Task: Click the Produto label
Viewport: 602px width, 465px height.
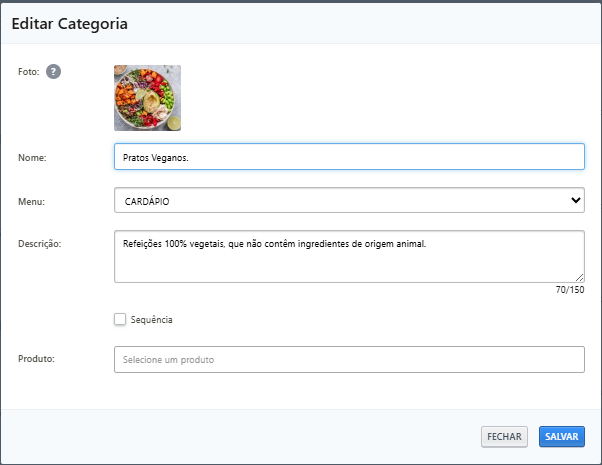Action: click(36, 359)
